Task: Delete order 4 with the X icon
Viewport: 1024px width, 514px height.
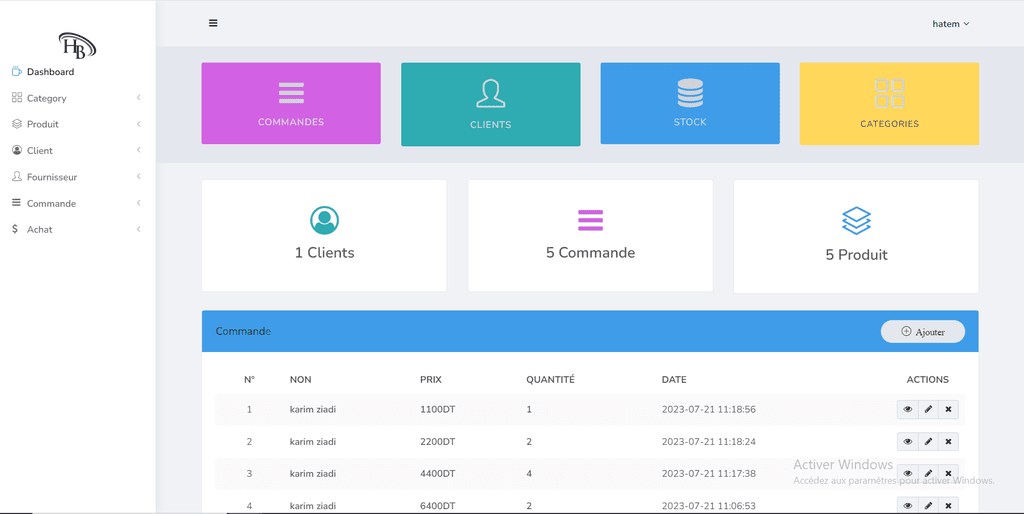Action: (x=948, y=506)
